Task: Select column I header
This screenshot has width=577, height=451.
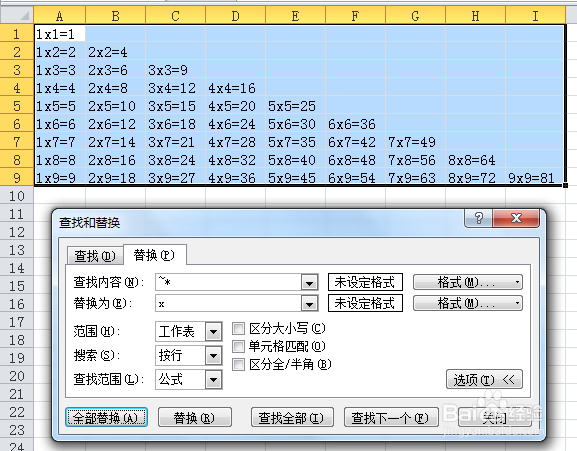Action: 535,16
